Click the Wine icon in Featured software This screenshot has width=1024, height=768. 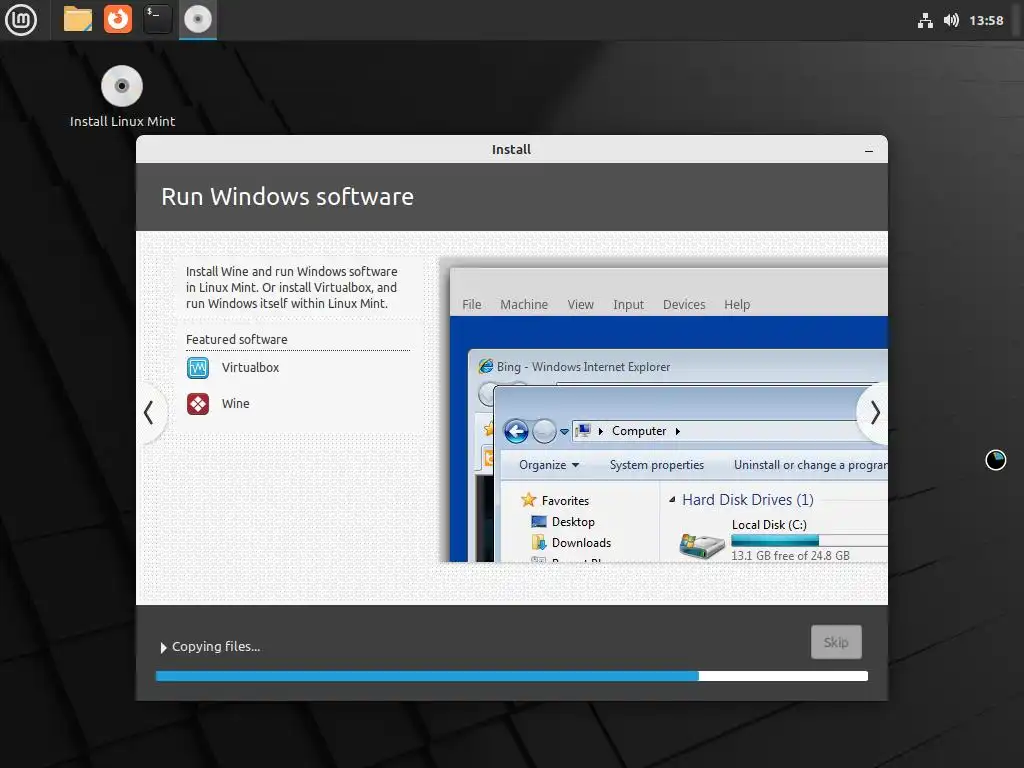point(198,404)
